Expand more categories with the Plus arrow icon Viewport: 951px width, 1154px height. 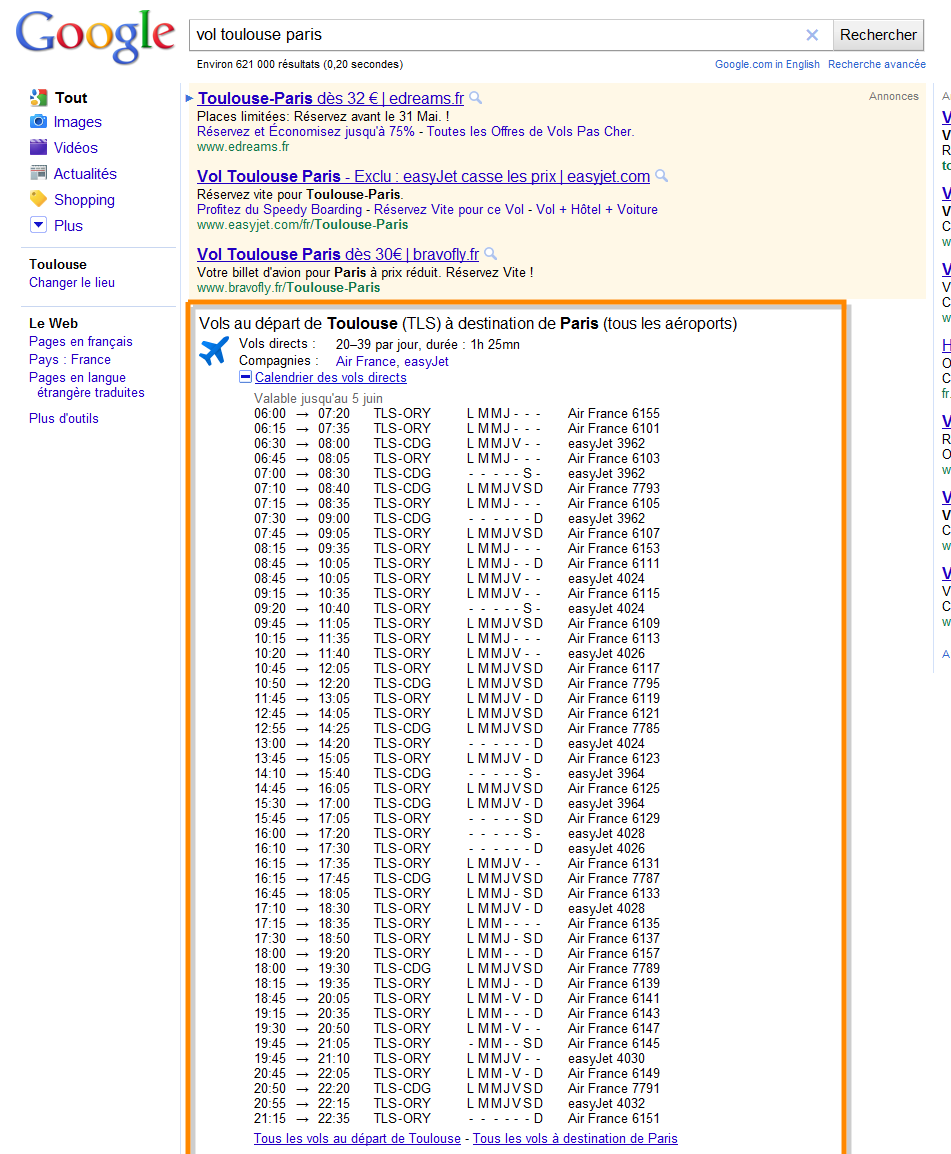[x=38, y=224]
